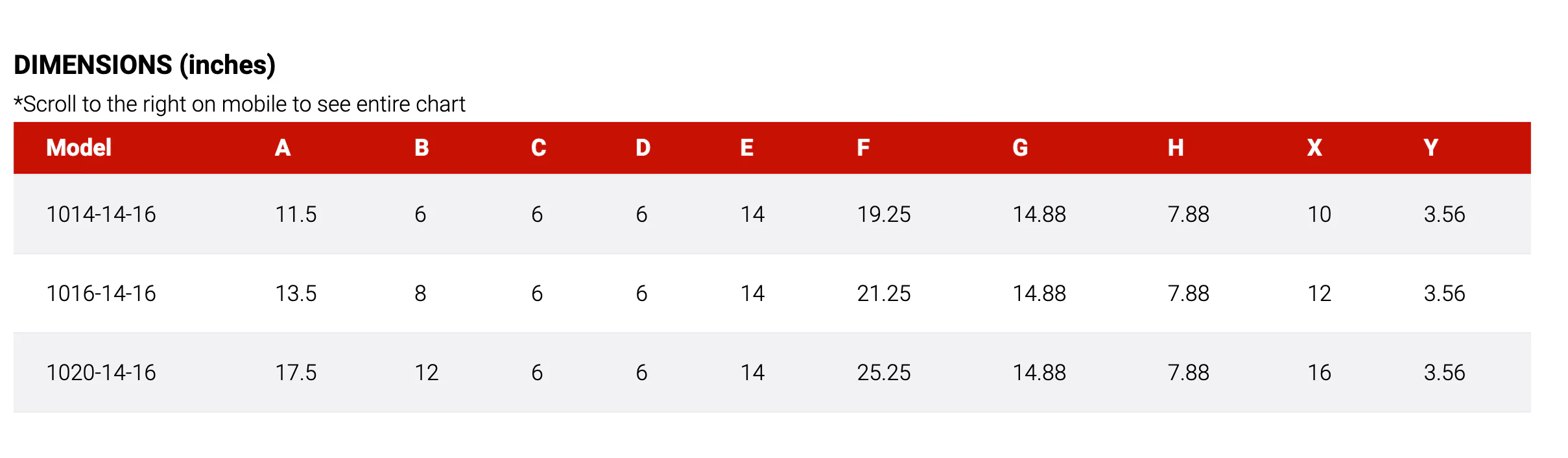Select model 1016-14-16 cell
The image size is (1568, 458).
tap(101, 293)
